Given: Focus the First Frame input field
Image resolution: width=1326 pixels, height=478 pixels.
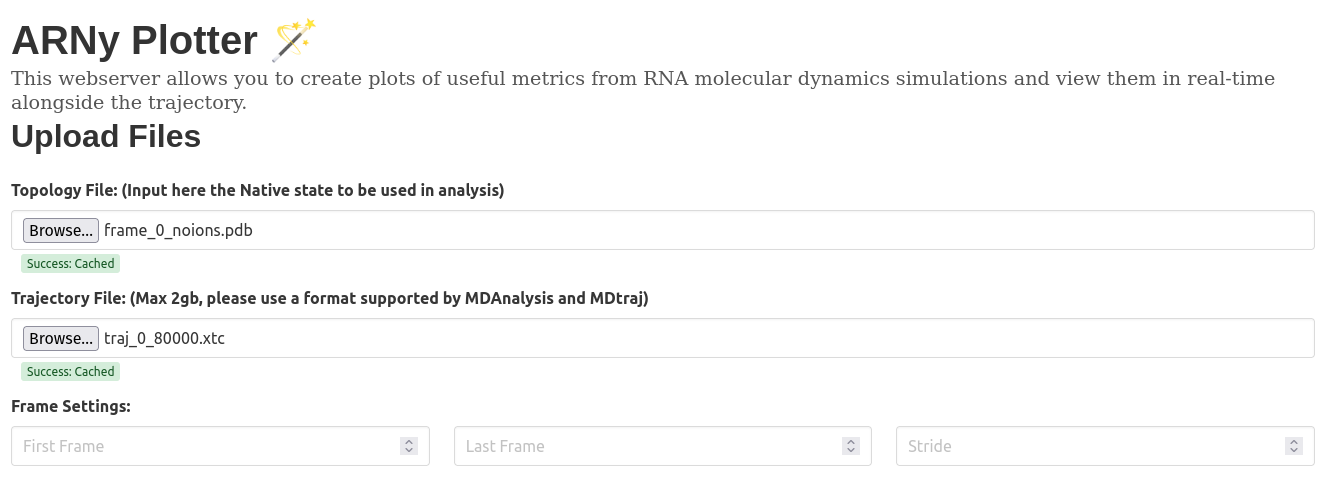Looking at the screenshot, I should [x=200, y=446].
